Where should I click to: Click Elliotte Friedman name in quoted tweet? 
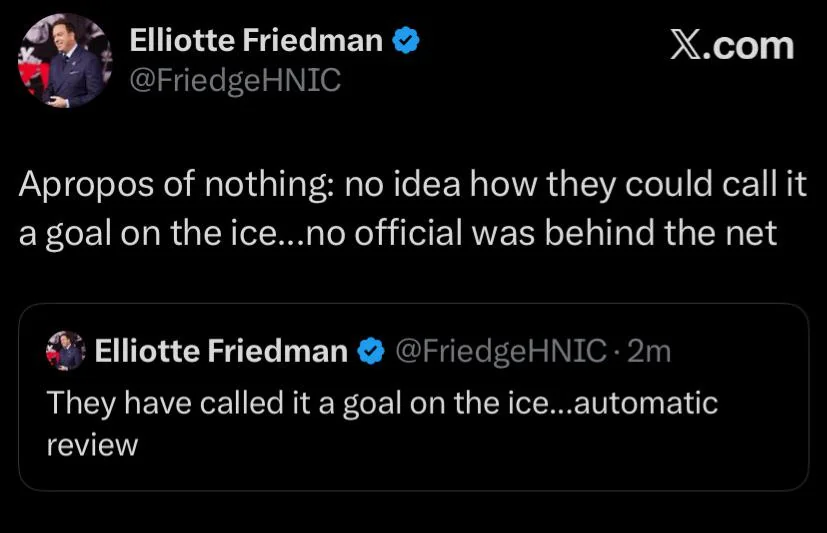221,352
